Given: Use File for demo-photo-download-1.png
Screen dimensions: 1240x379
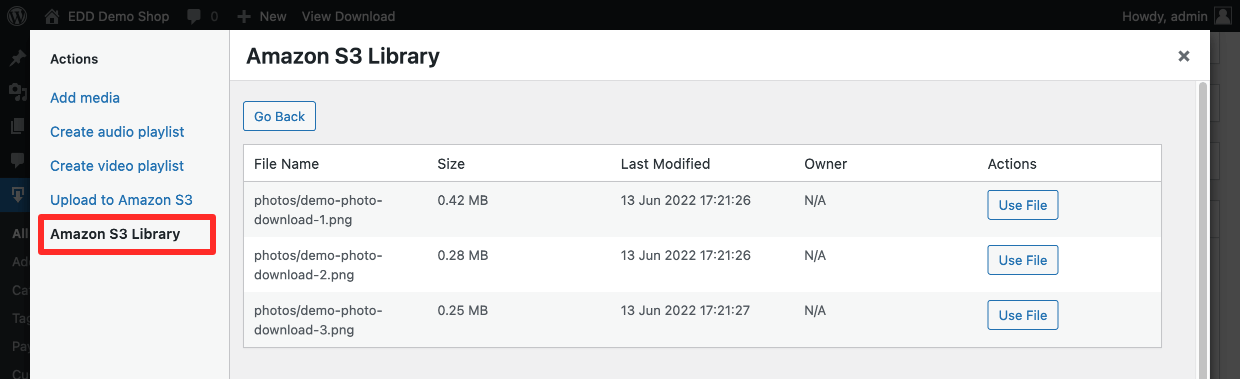Looking at the screenshot, I should 1023,205.
